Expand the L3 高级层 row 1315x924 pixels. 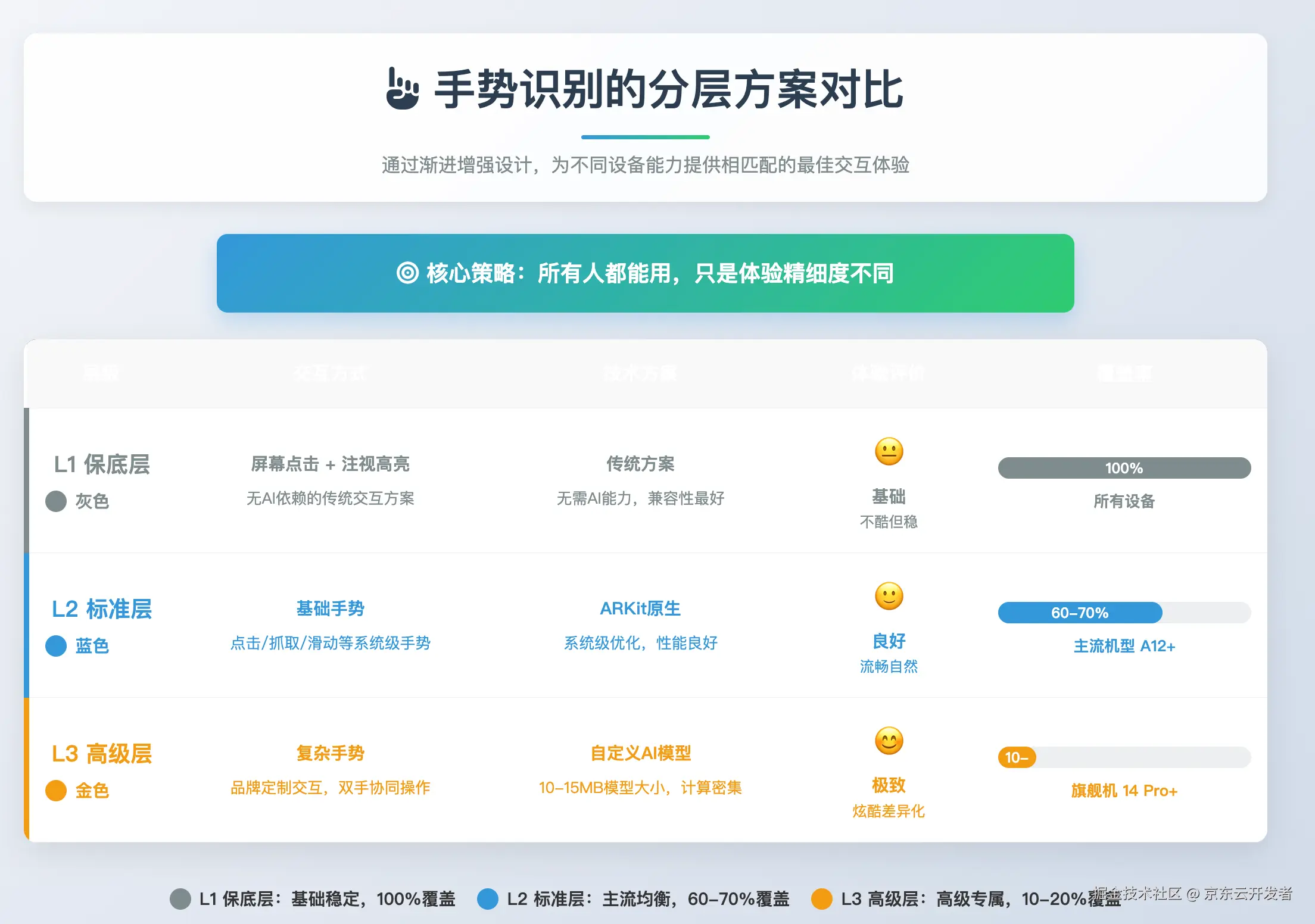101,754
